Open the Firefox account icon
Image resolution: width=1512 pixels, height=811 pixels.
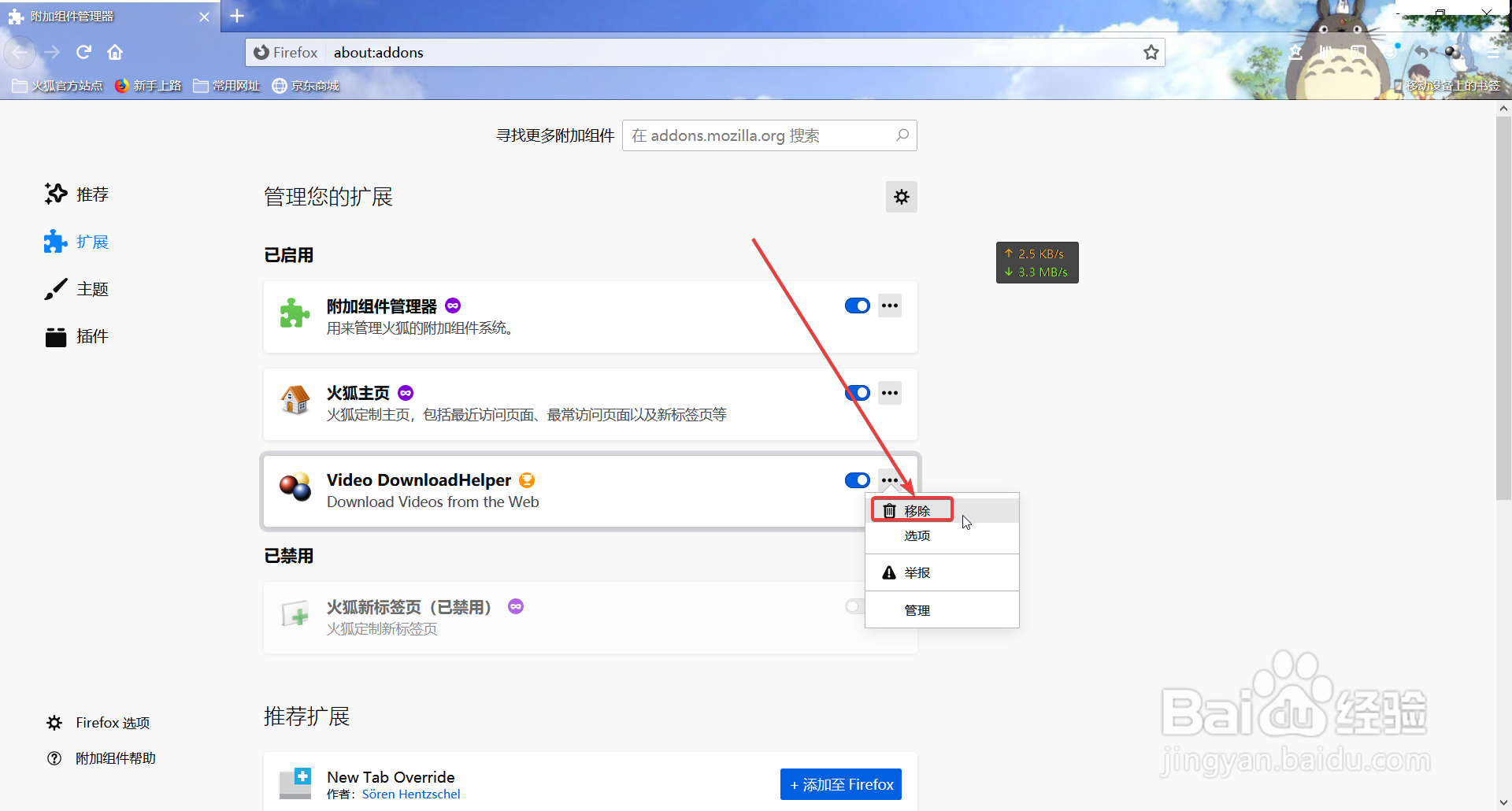point(1390,52)
